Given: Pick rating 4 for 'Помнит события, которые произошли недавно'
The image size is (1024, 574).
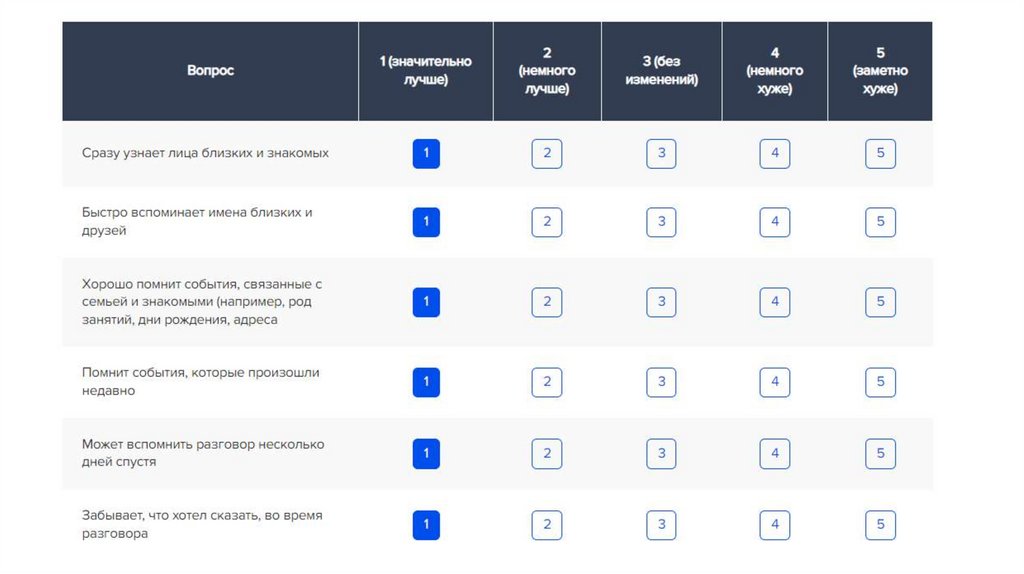Looking at the screenshot, I should (x=774, y=382).
